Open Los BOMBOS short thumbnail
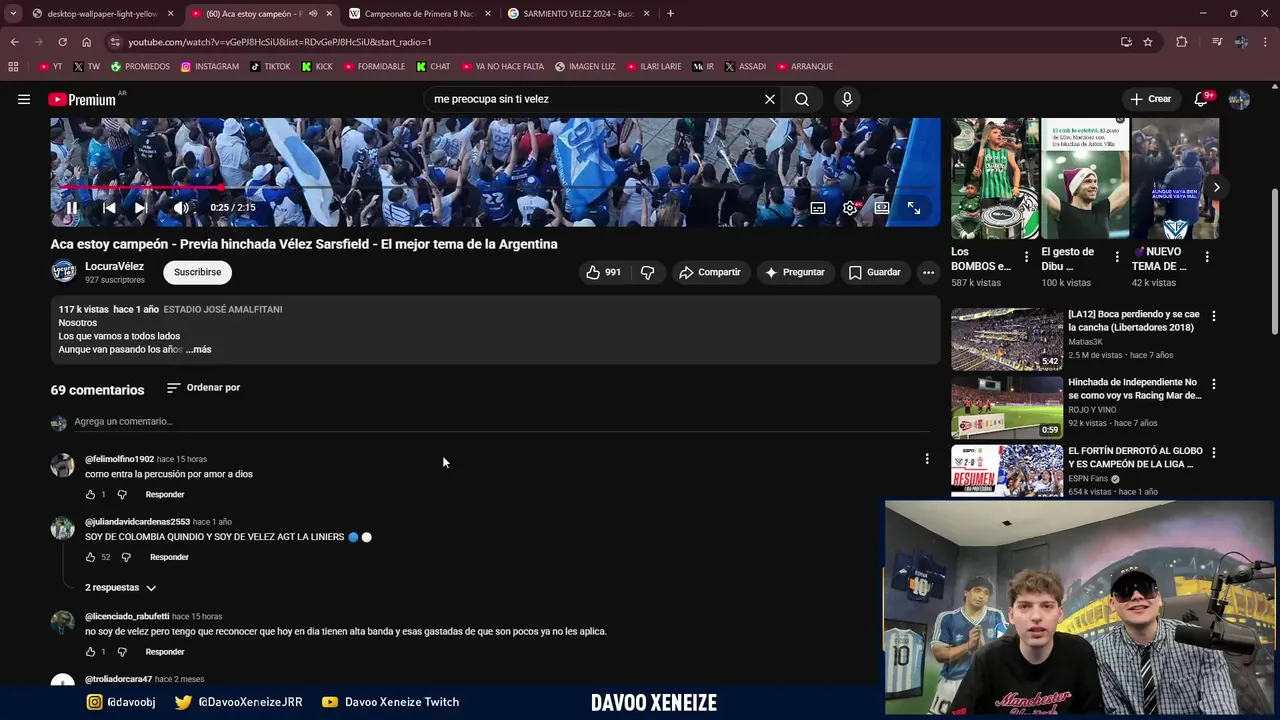This screenshot has width=1280, height=720. coord(995,179)
